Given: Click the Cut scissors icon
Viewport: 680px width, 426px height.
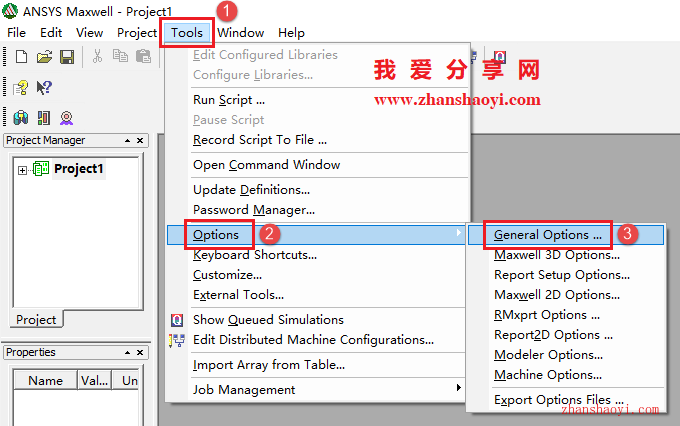Looking at the screenshot, I should tap(97, 56).
